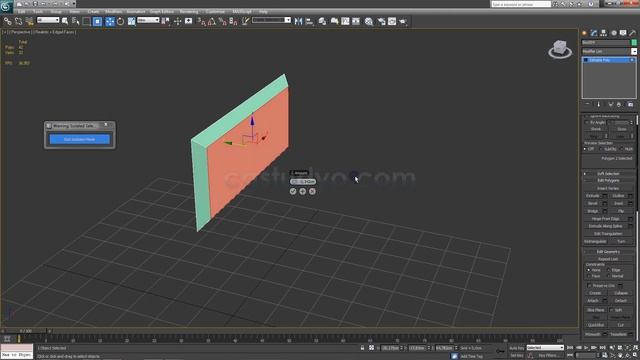Click the Exit Isolation Mode button
The width and height of the screenshot is (640, 360).
click(x=80, y=139)
